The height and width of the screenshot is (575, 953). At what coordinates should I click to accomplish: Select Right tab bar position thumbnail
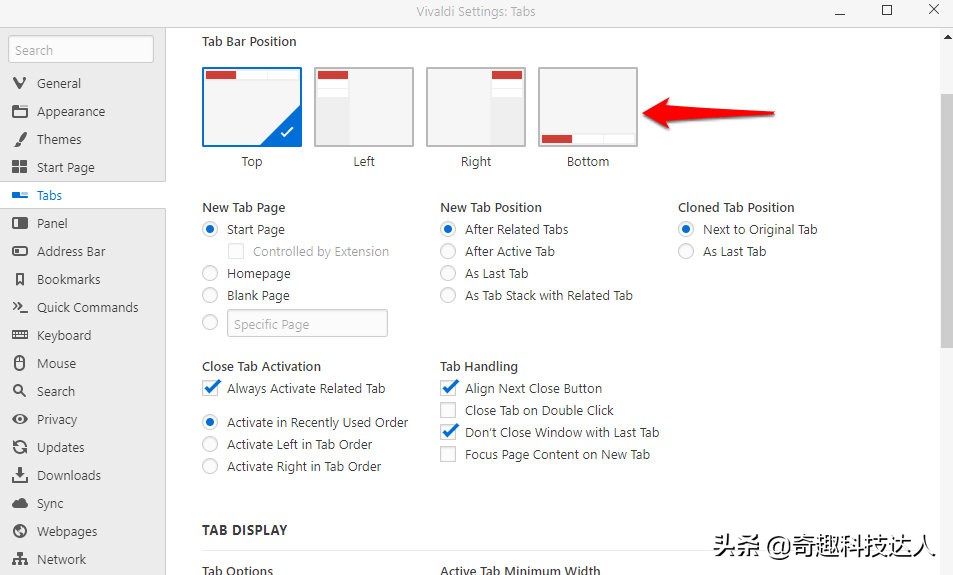(x=476, y=107)
